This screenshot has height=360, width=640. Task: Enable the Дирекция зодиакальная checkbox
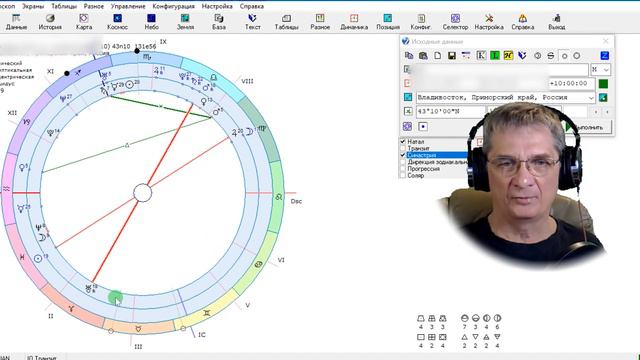click(403, 162)
